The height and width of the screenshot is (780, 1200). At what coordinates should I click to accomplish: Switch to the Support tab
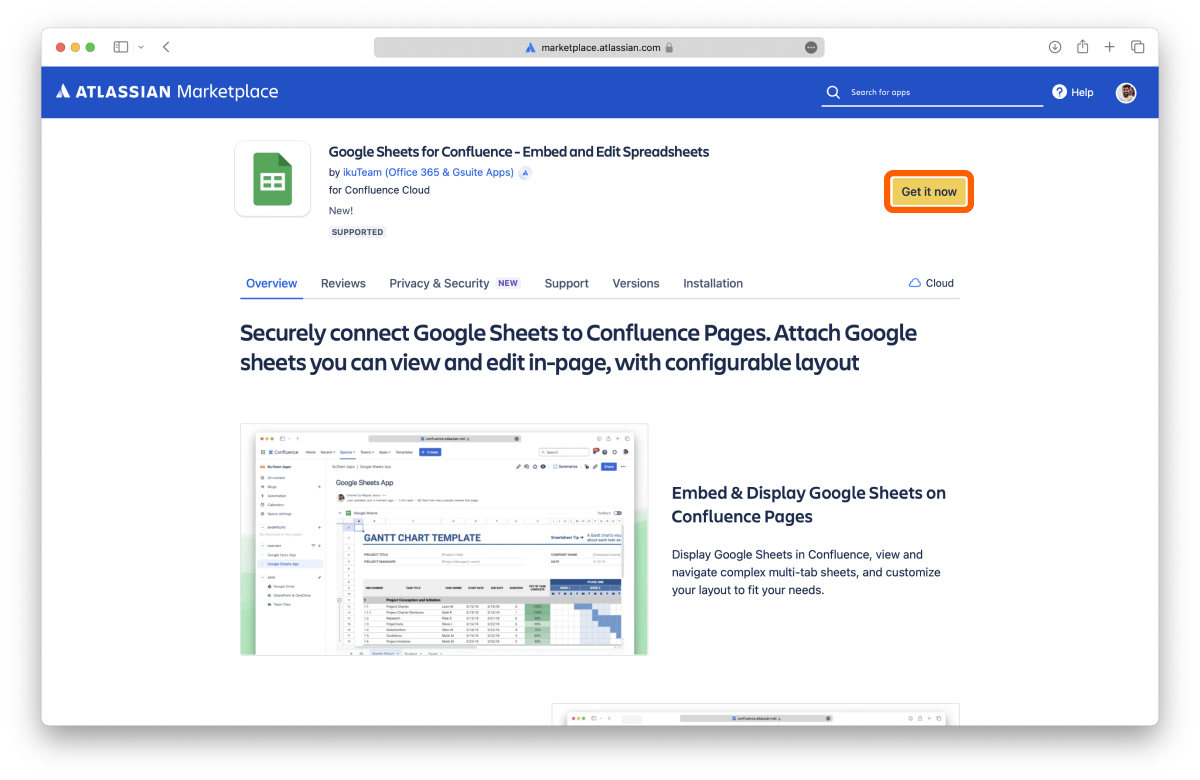point(566,283)
